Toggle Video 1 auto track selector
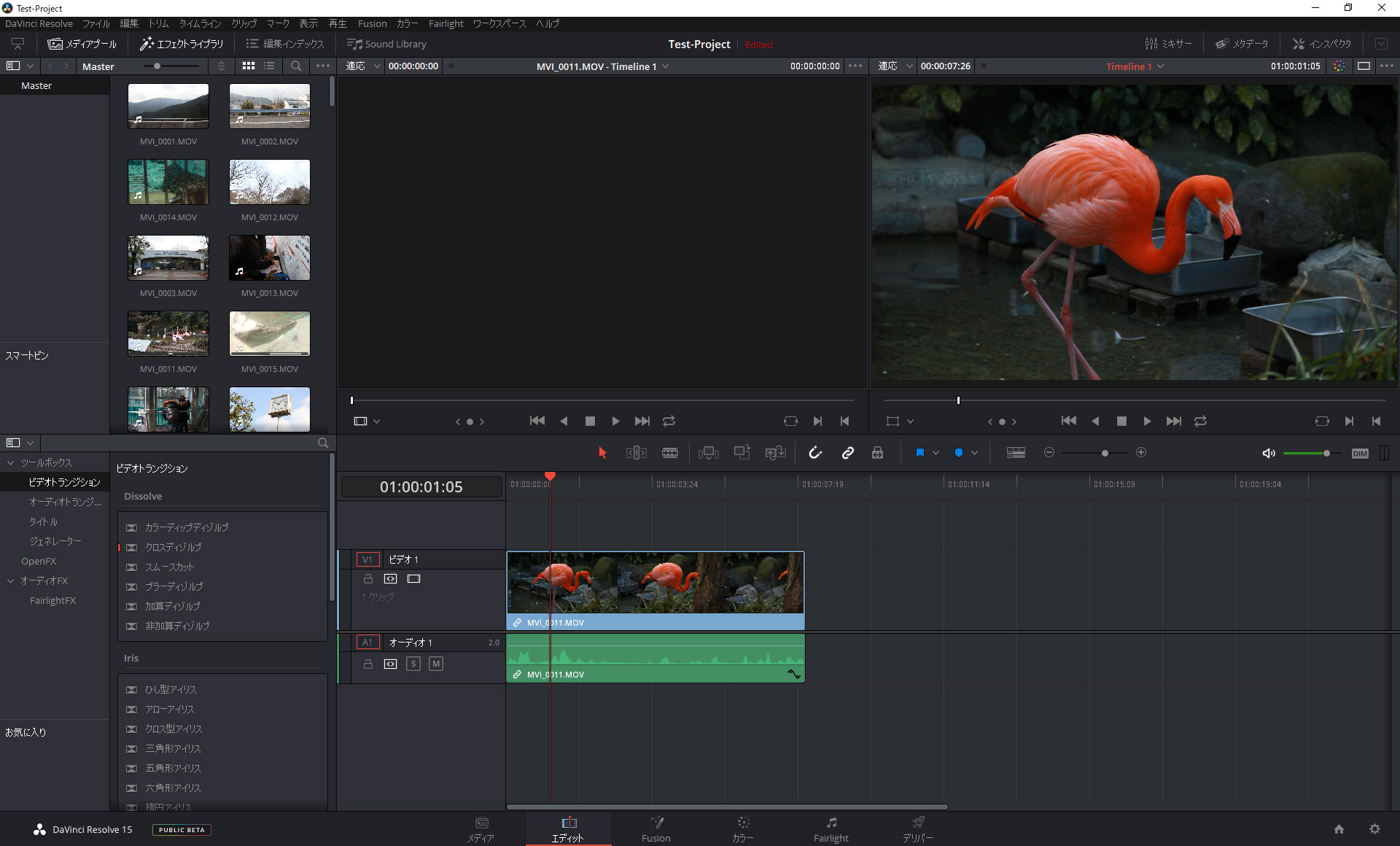1400x846 pixels. [391, 579]
